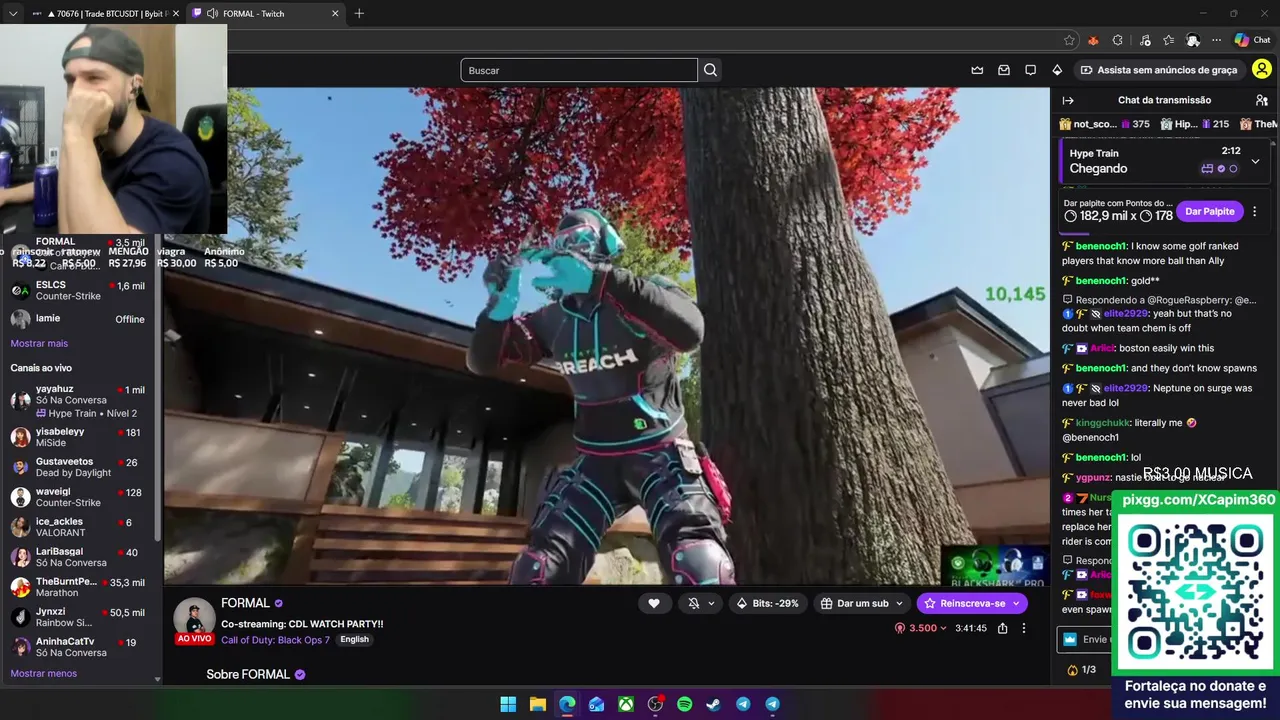Click Mostrar menos in the sidebar
Image resolution: width=1280 pixels, height=720 pixels.
(x=43, y=674)
